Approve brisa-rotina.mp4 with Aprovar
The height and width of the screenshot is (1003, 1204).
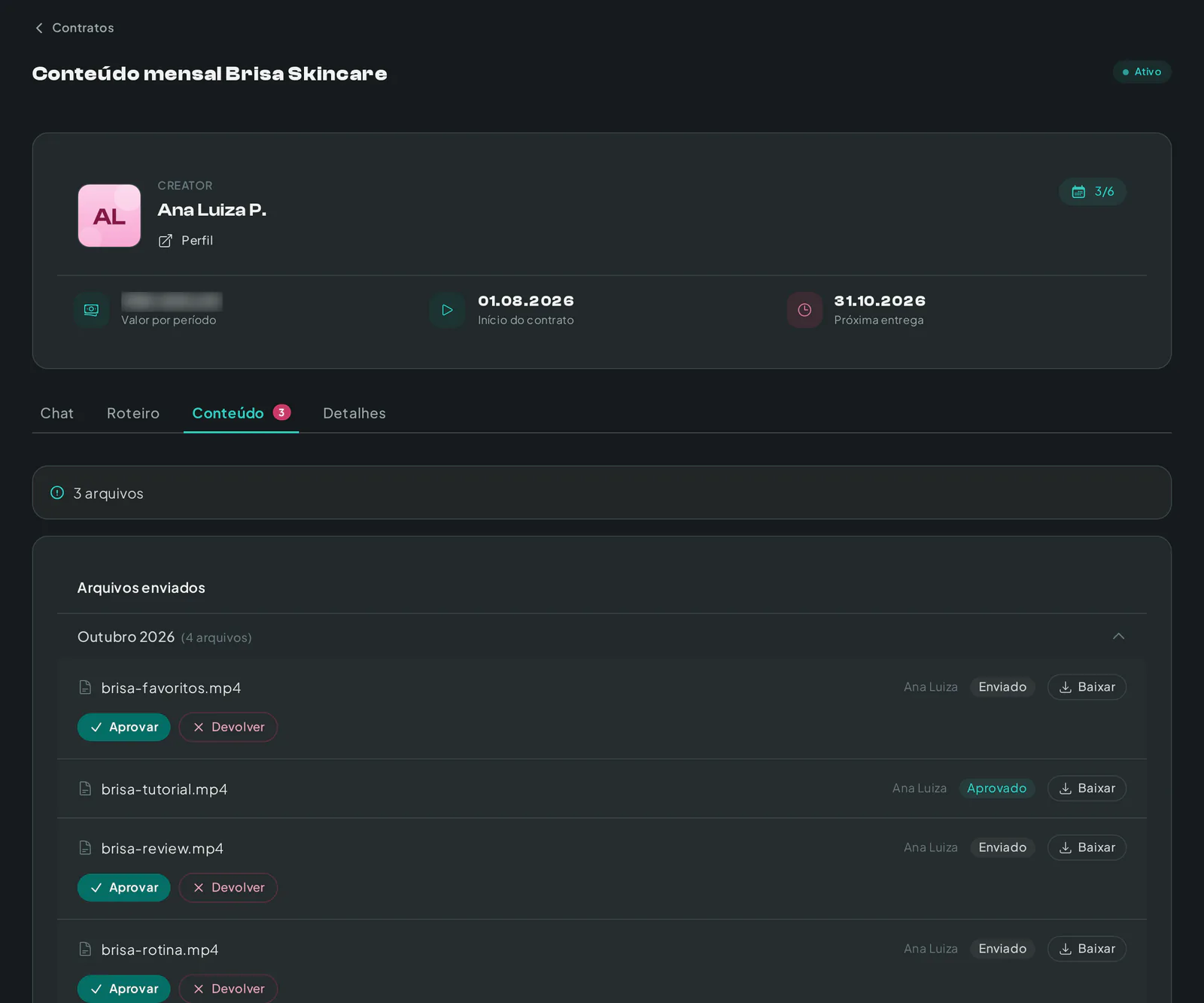pos(124,989)
